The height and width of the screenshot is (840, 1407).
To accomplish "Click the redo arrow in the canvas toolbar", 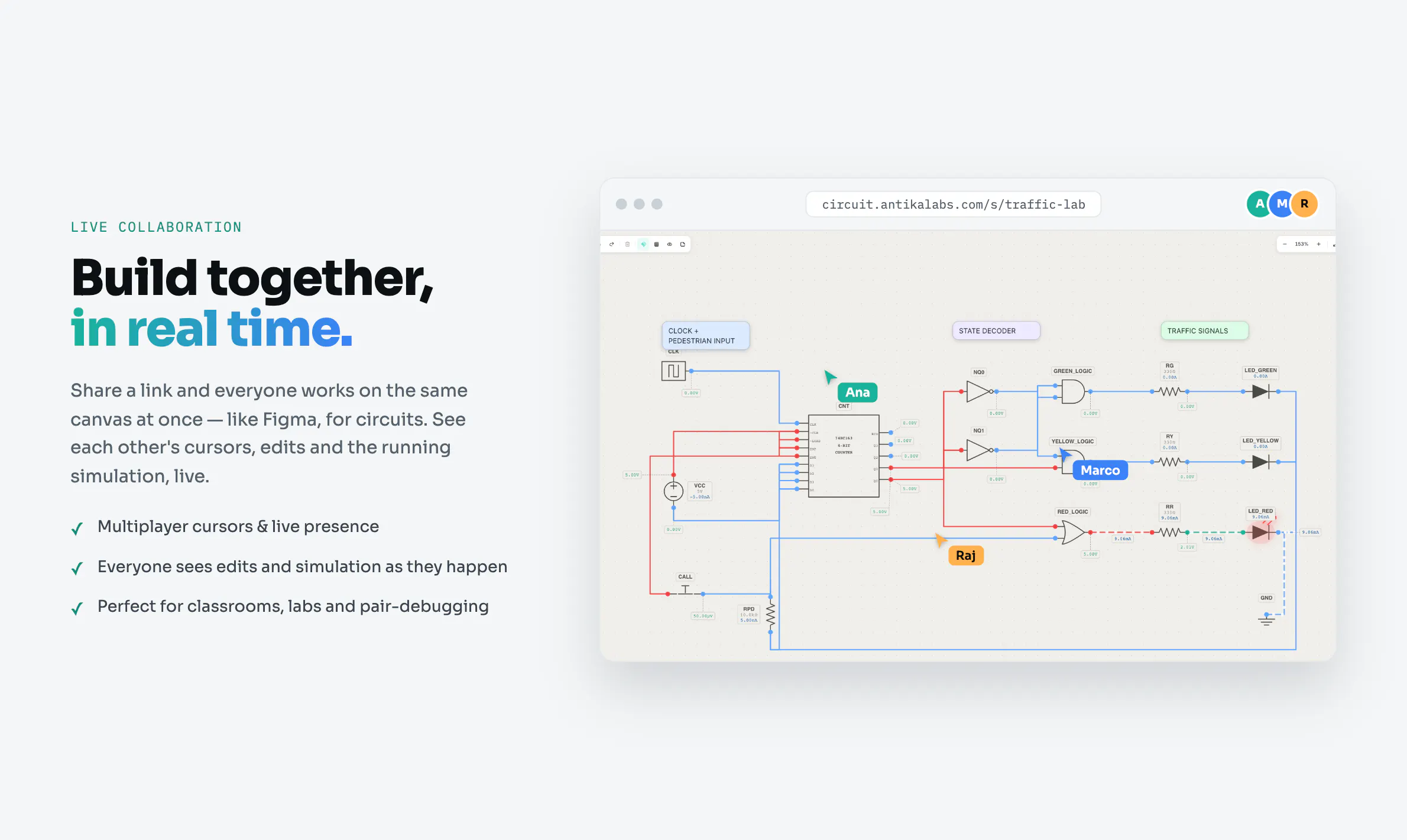I will coord(612,244).
